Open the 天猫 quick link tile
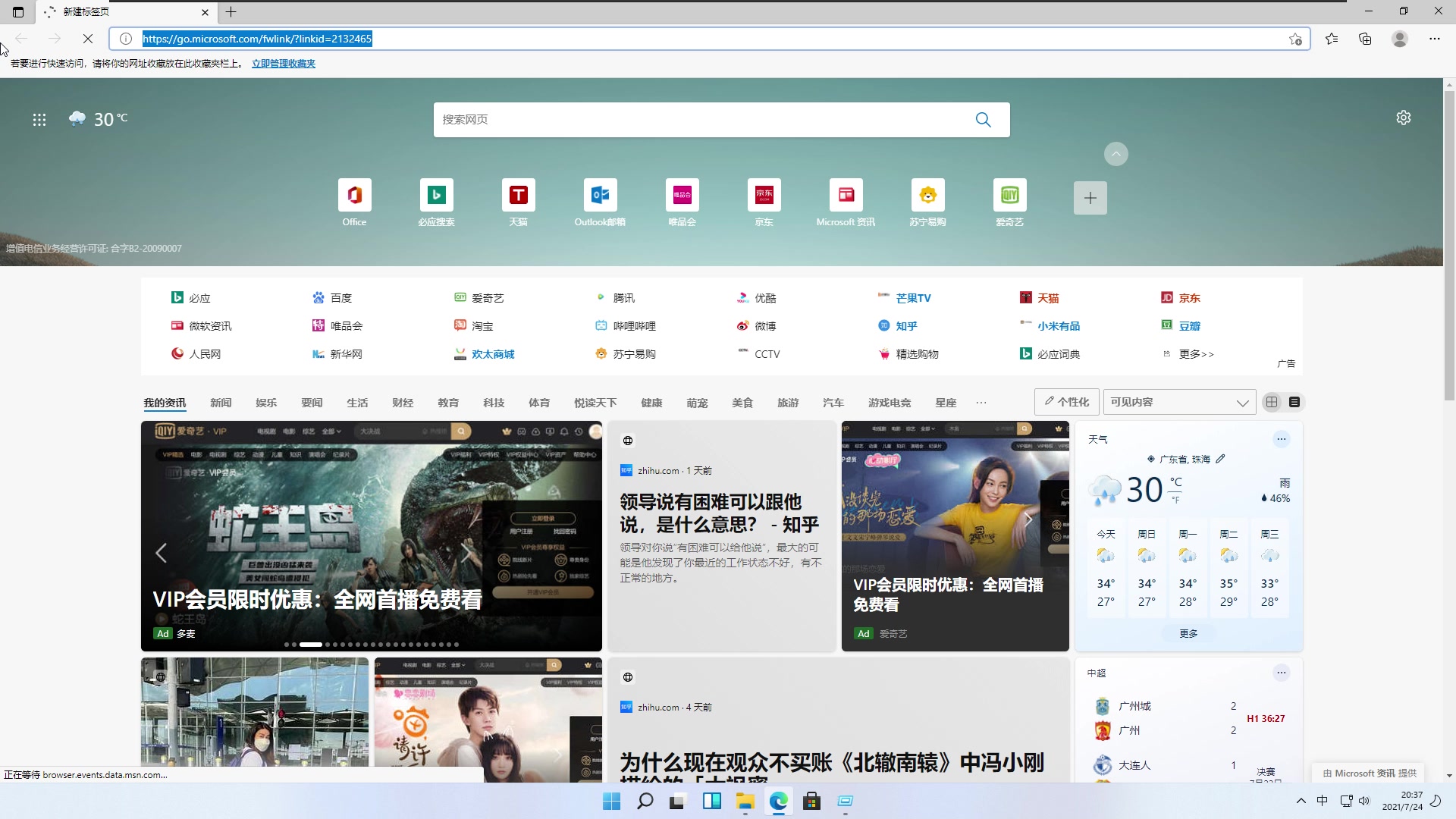This screenshot has width=1456, height=819. [518, 202]
